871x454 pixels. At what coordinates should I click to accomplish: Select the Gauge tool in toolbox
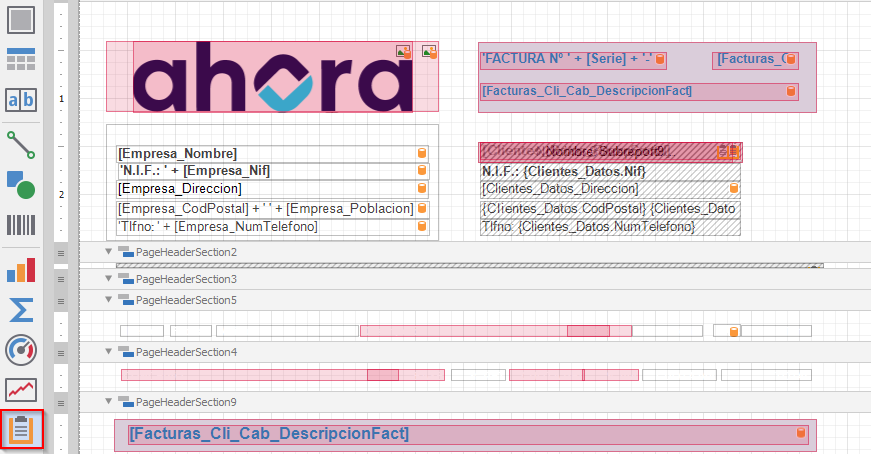tap(21, 350)
